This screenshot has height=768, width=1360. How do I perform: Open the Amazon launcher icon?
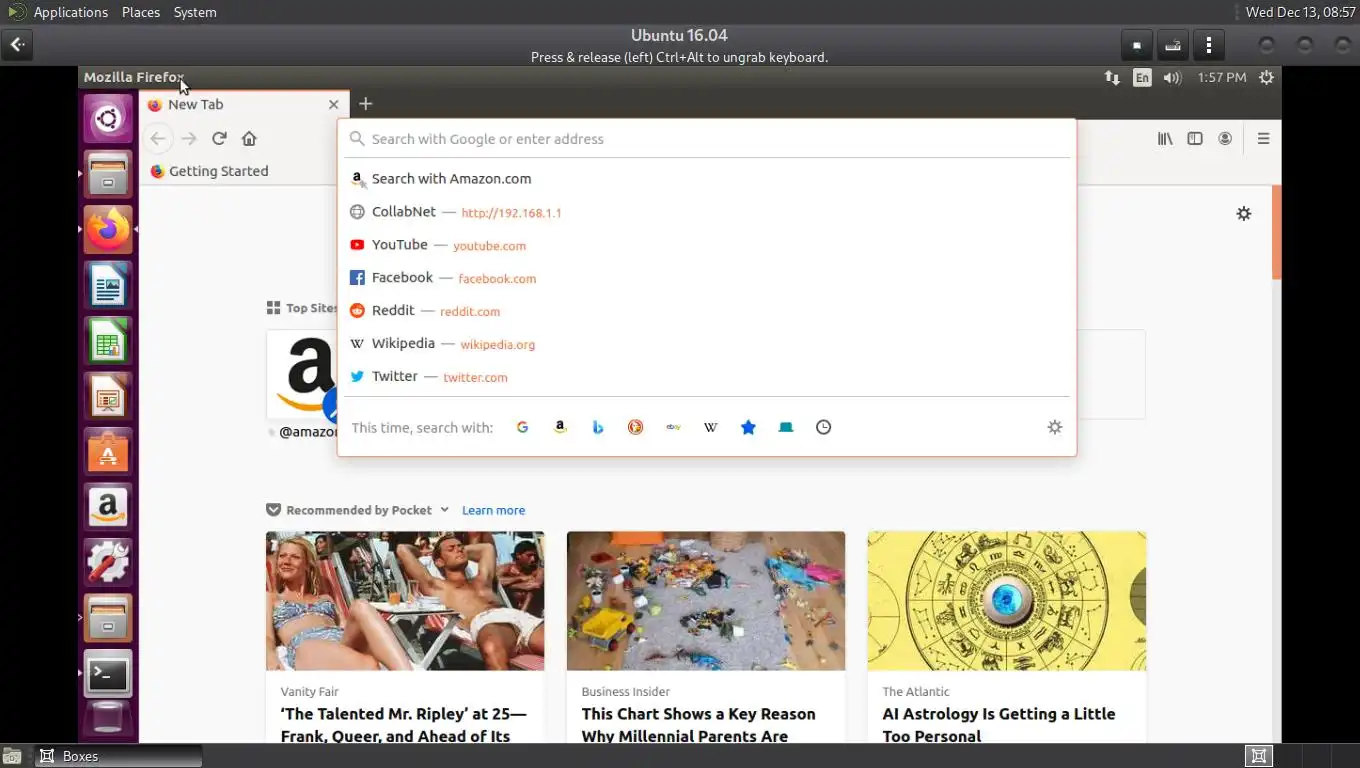pyautogui.click(x=108, y=507)
